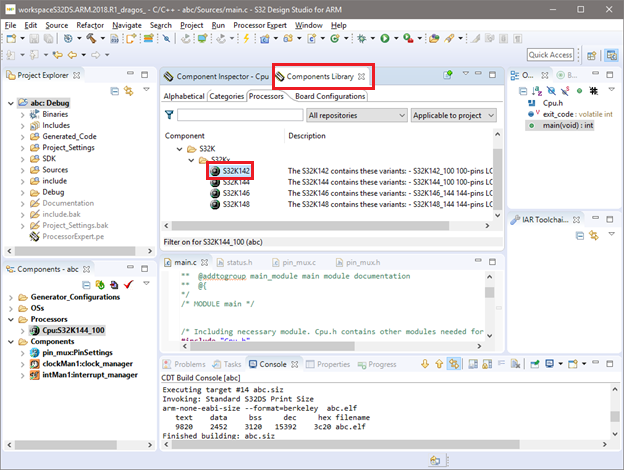Click the red checkmark icon in Components view

129,285
